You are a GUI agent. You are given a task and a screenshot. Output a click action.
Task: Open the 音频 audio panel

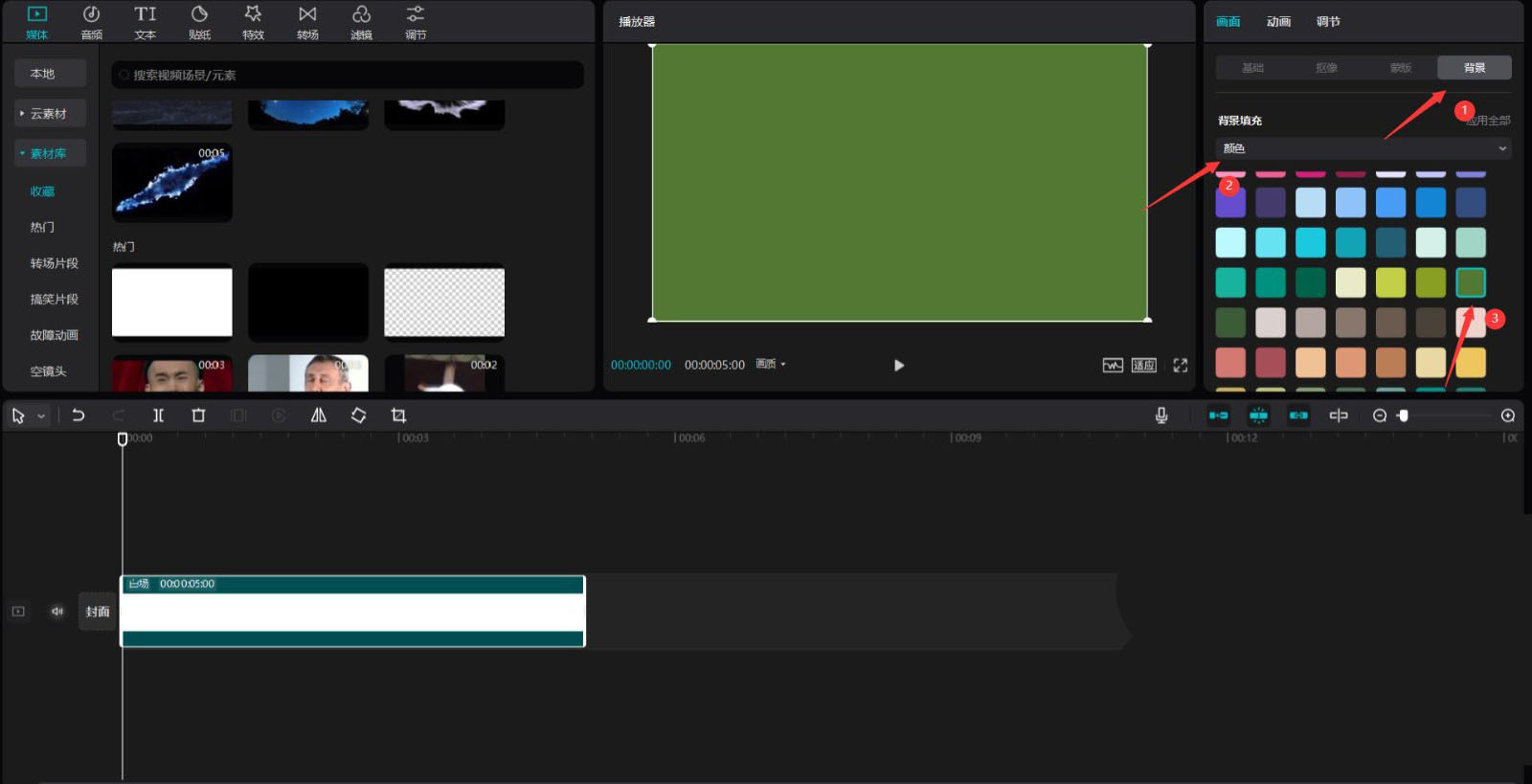[91, 22]
